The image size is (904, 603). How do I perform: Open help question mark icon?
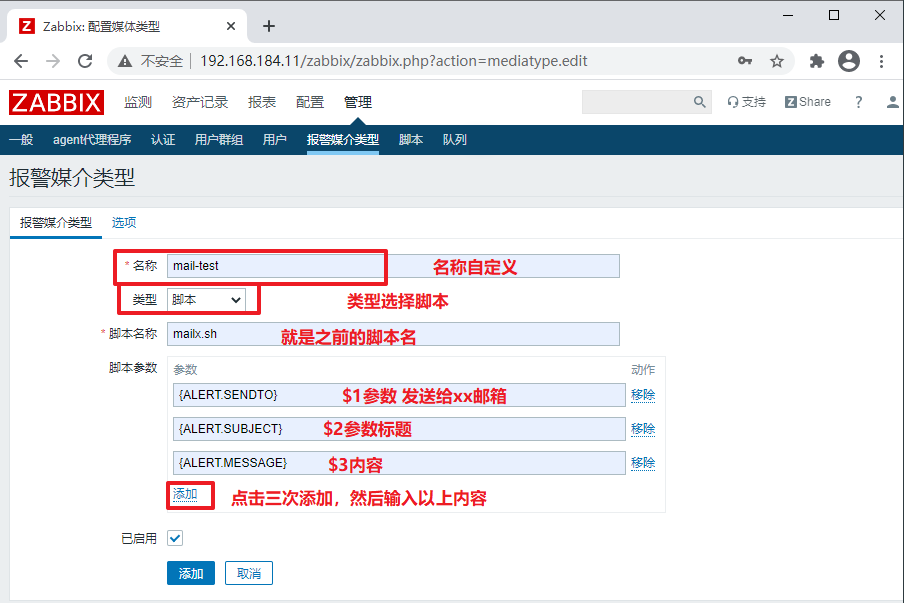858,102
